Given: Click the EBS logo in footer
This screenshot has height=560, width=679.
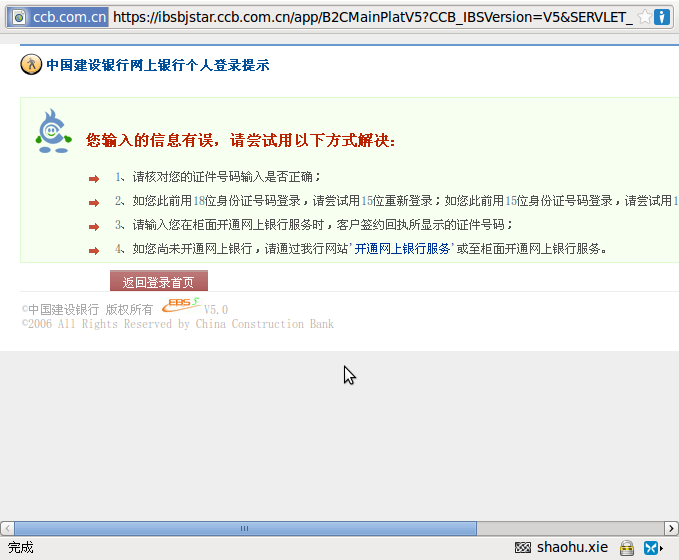Looking at the screenshot, I should pyautogui.click(x=181, y=305).
